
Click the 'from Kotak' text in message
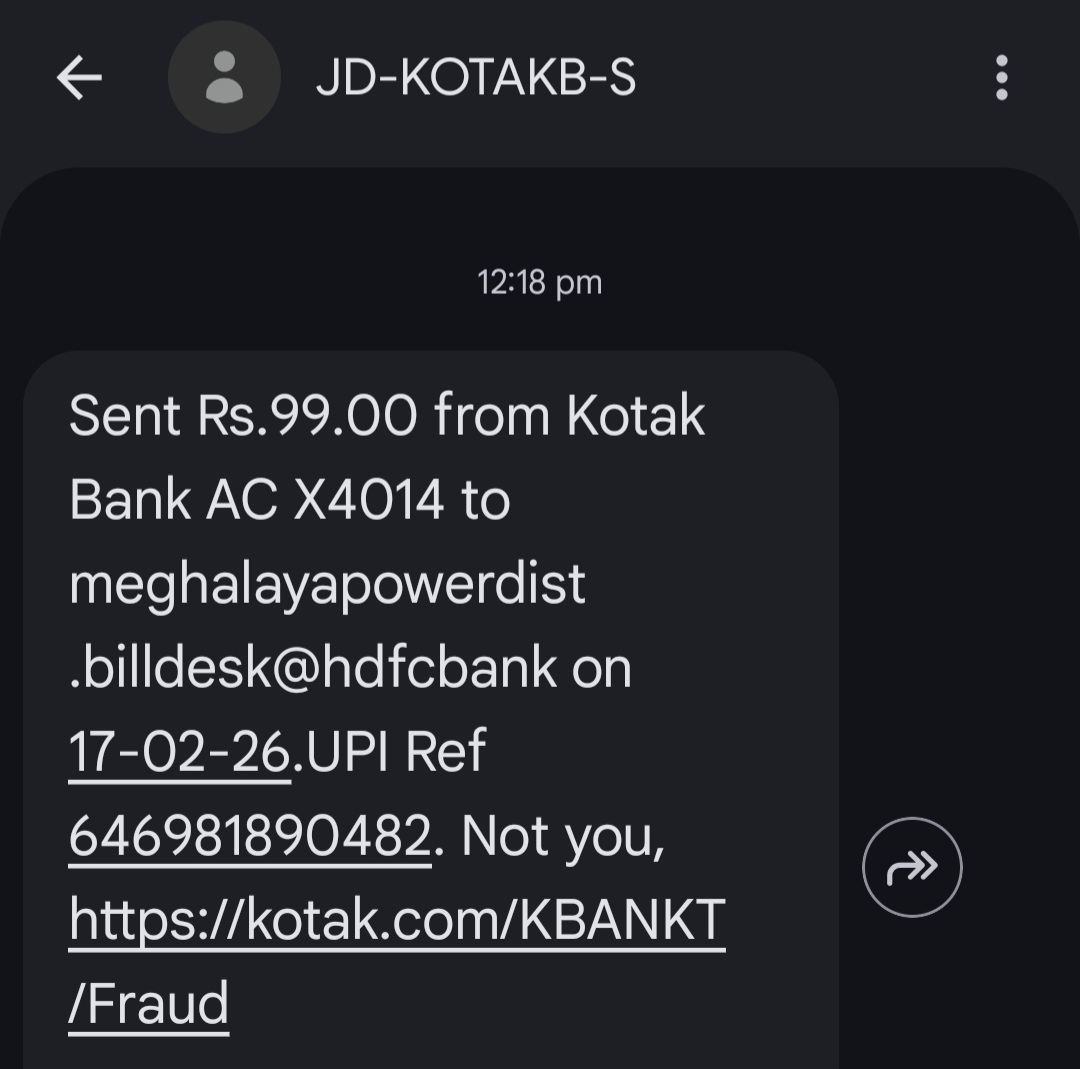(x=570, y=416)
